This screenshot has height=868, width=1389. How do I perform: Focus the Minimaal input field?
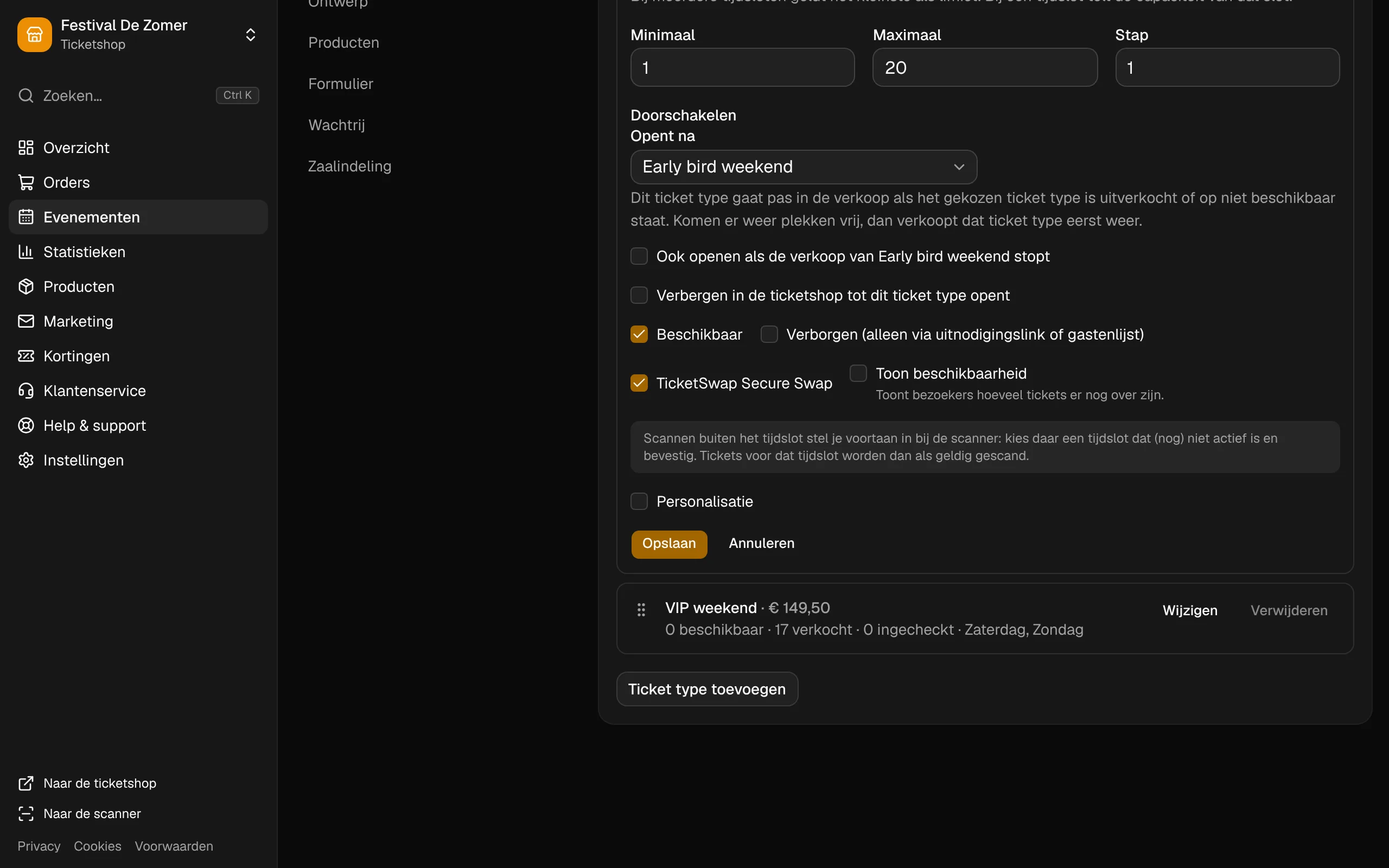coord(742,67)
